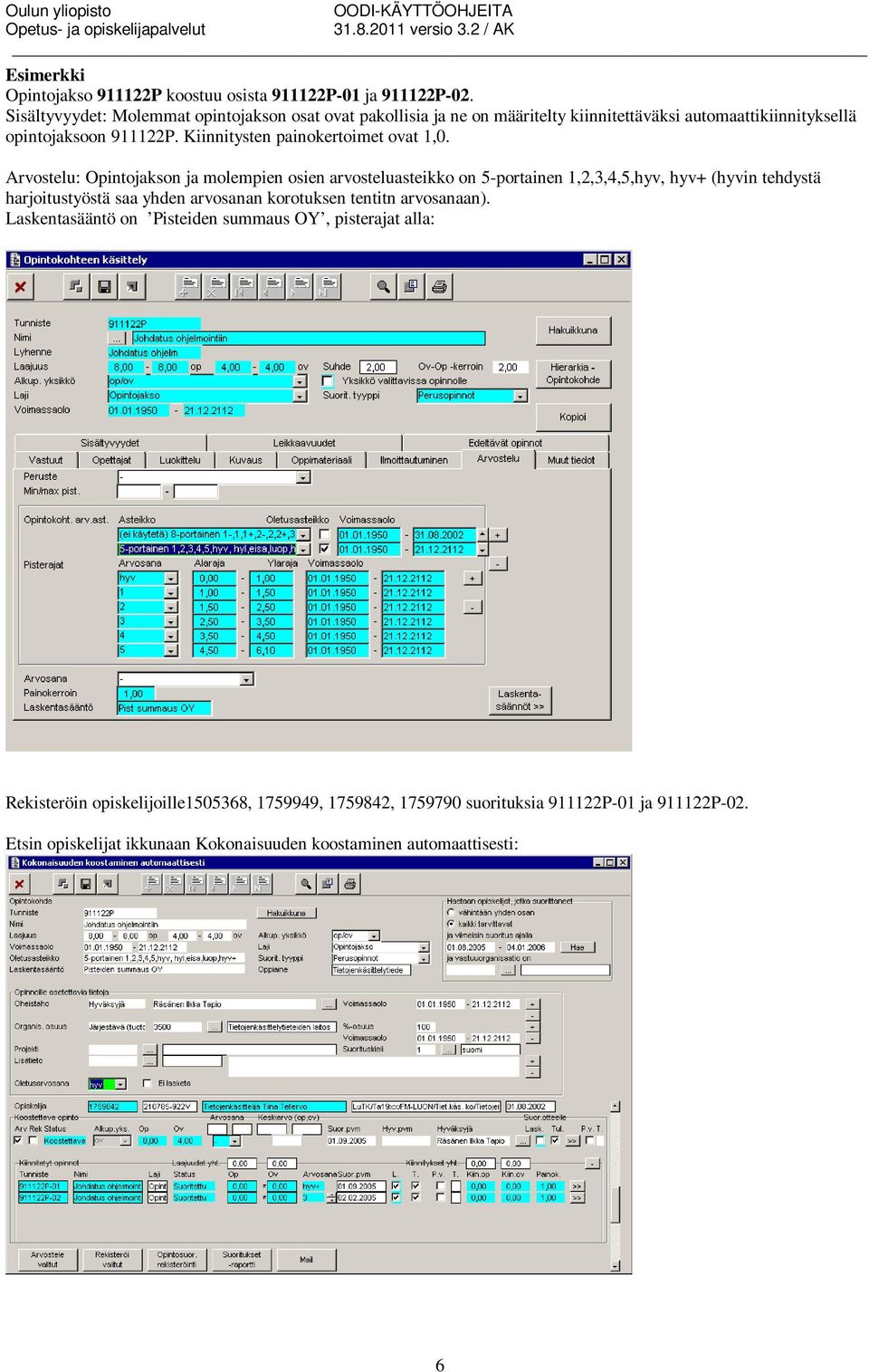Open the Laji 'Opintojakso' dropdown in Opintokohteen käsittely

point(300,396)
